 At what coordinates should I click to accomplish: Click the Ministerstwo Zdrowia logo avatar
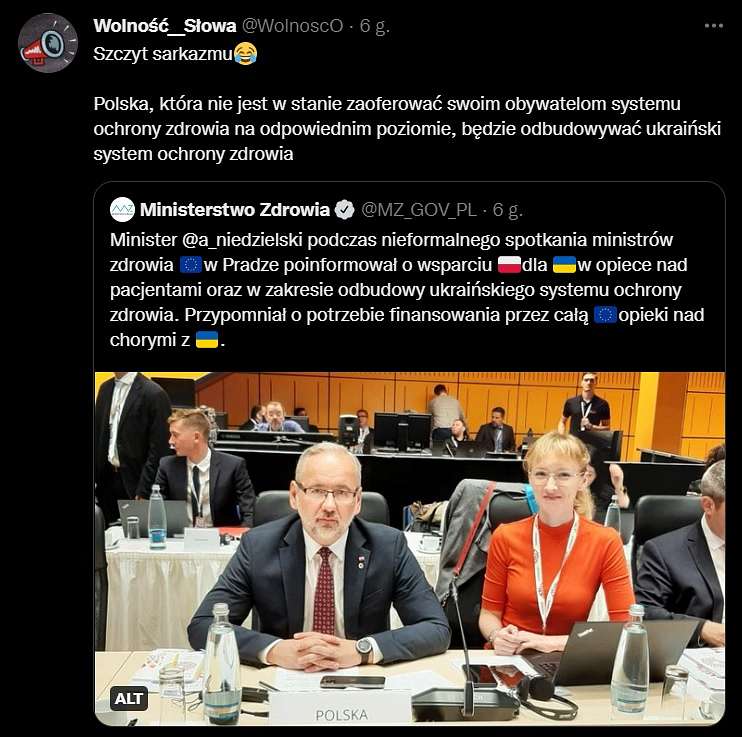tap(123, 210)
